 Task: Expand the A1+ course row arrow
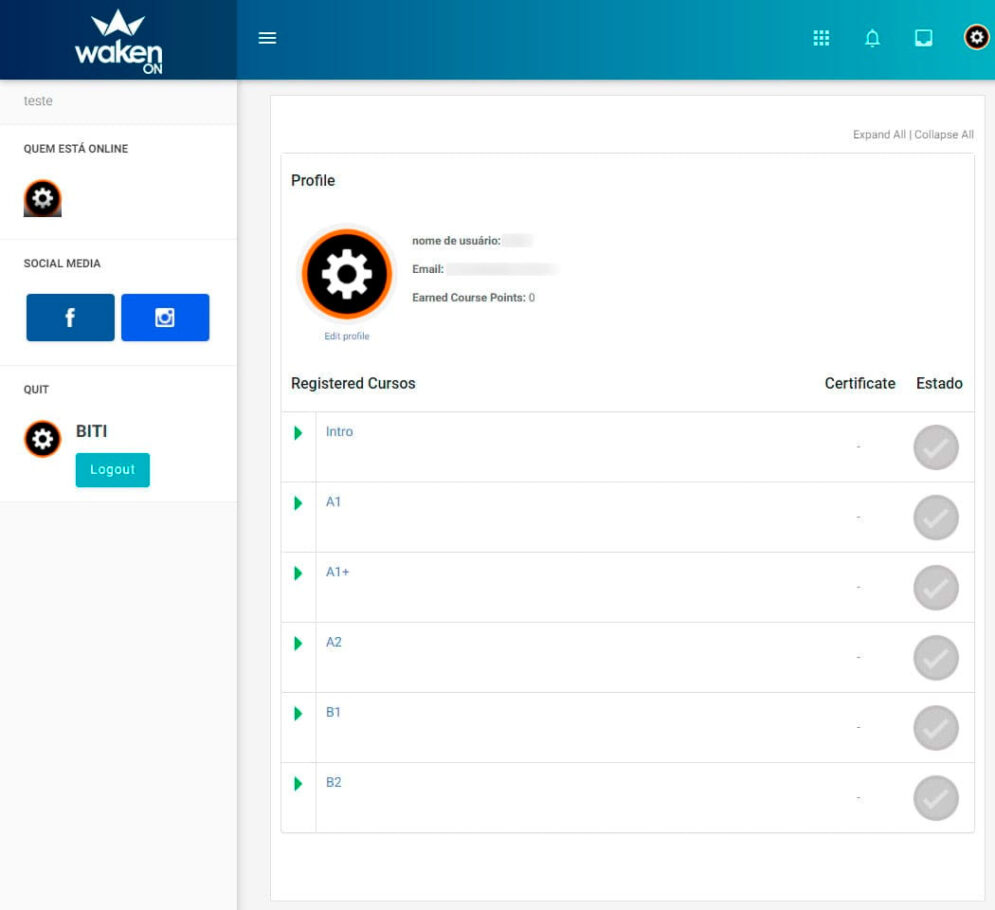[x=298, y=573]
